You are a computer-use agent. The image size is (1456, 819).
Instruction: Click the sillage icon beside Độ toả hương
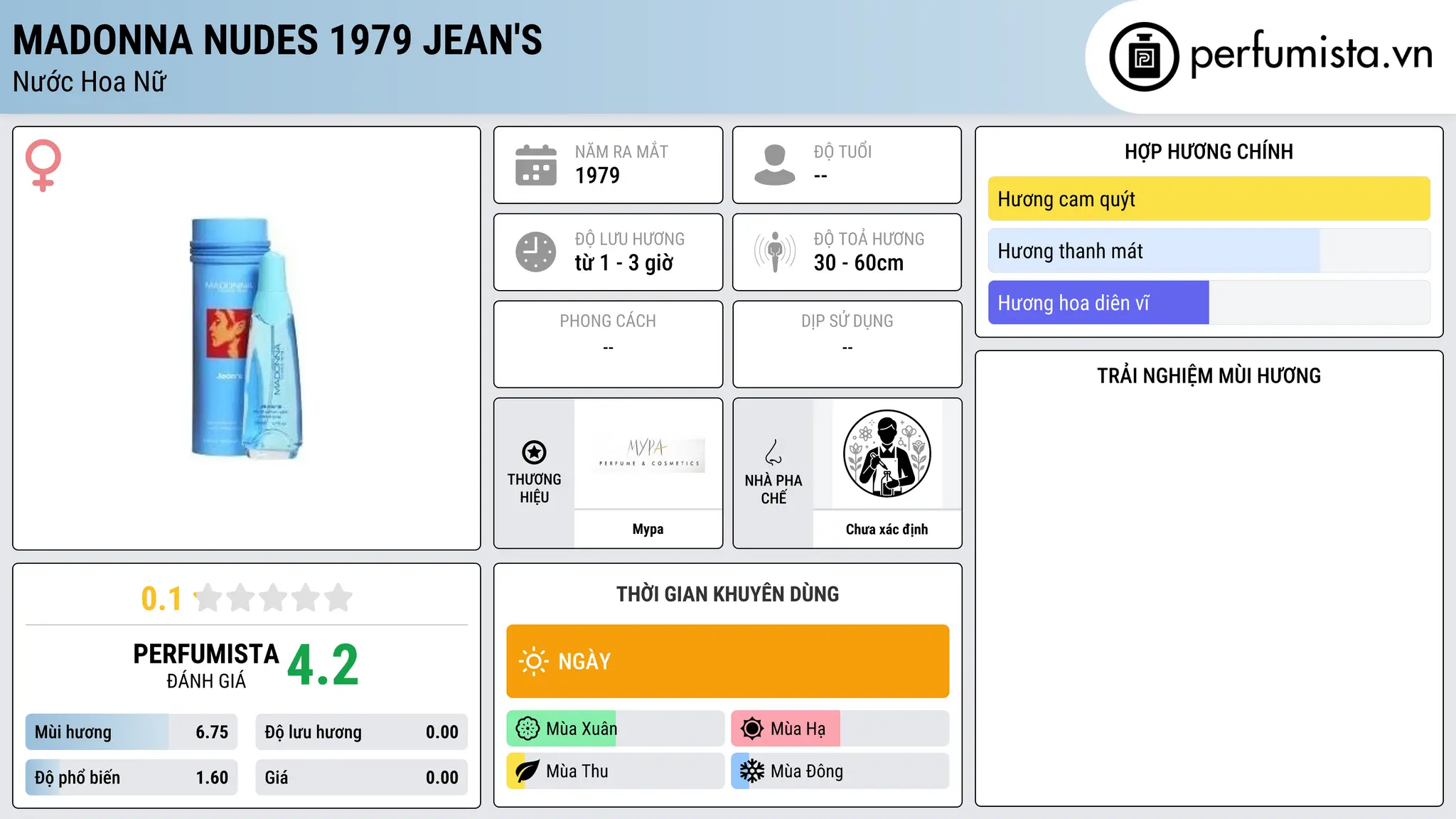(775, 252)
